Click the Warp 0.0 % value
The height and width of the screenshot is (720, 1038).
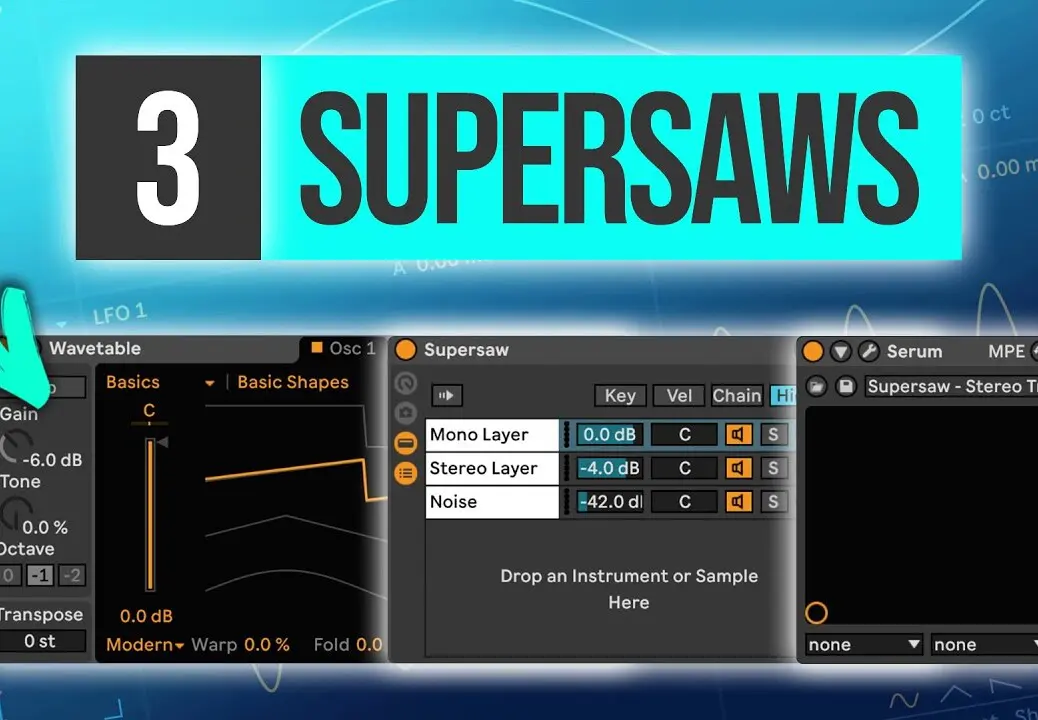click(x=267, y=645)
